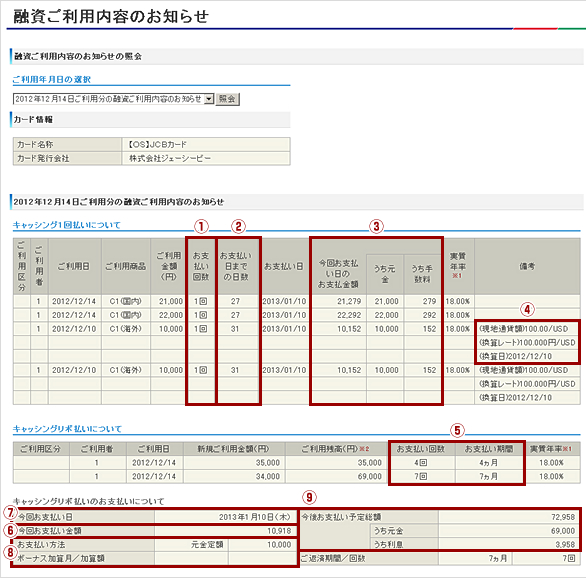Click red circled marker number 2
Image resolution: width=586 pixels, height=578 pixels.
238,226
